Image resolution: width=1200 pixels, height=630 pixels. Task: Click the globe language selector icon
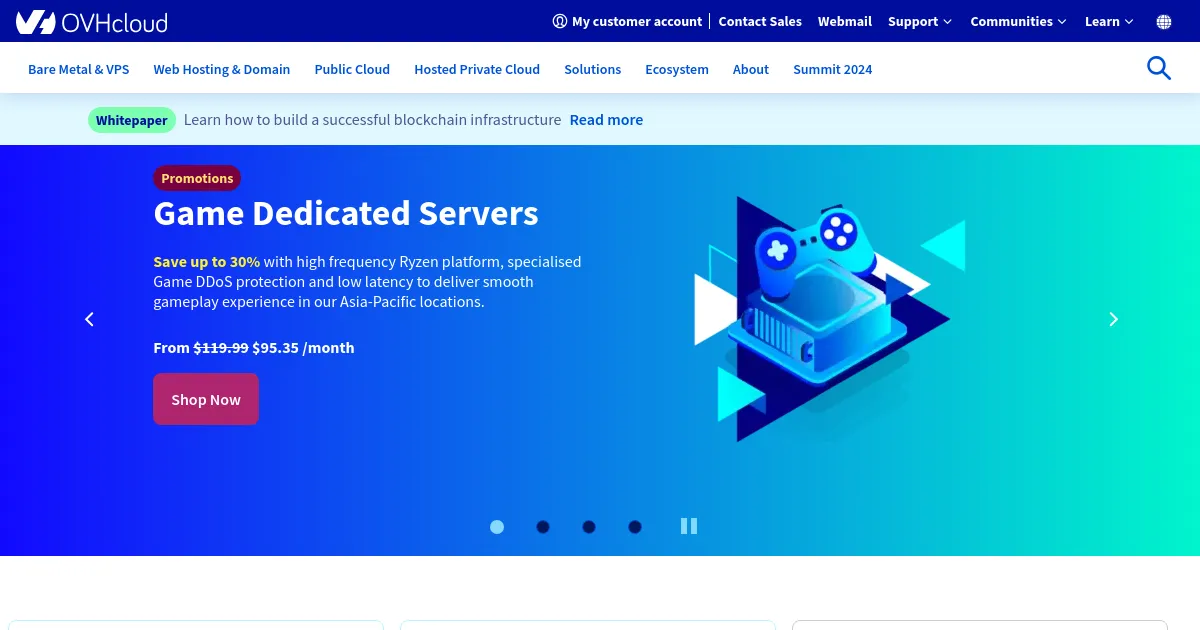[x=1163, y=21]
